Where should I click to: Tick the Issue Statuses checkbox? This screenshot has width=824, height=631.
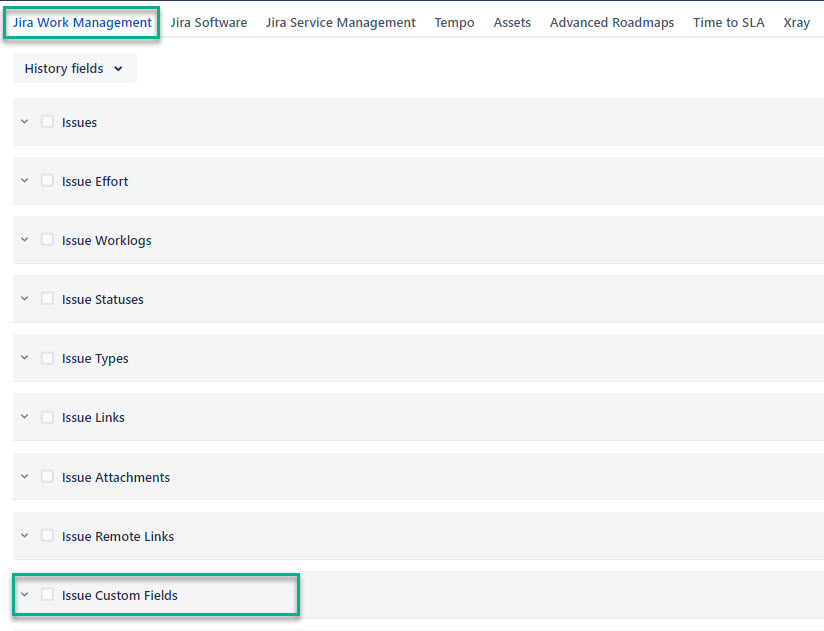click(x=47, y=299)
